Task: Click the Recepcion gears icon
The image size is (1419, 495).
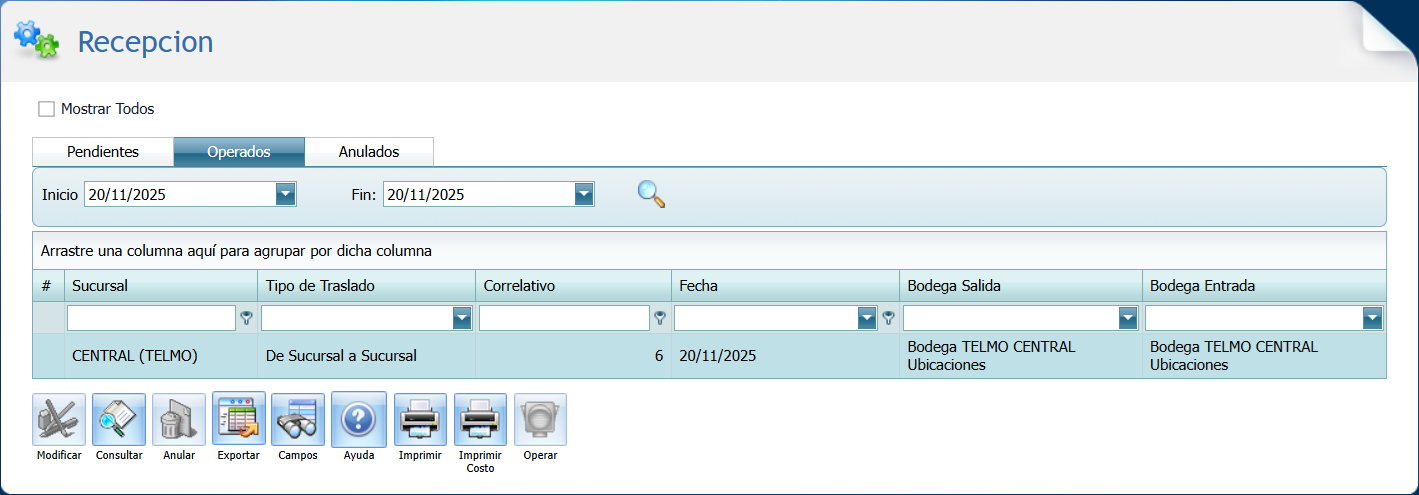Action: (x=36, y=38)
